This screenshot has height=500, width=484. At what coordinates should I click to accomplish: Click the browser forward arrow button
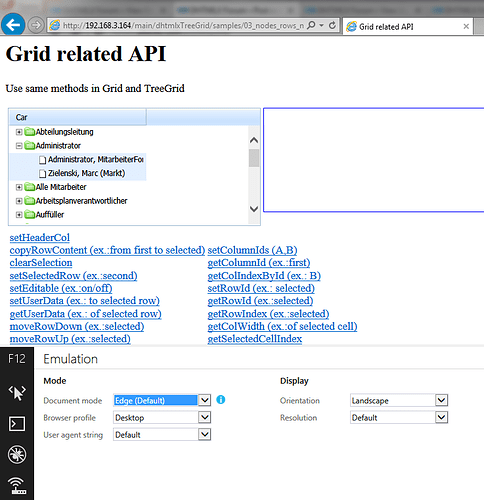35,25
